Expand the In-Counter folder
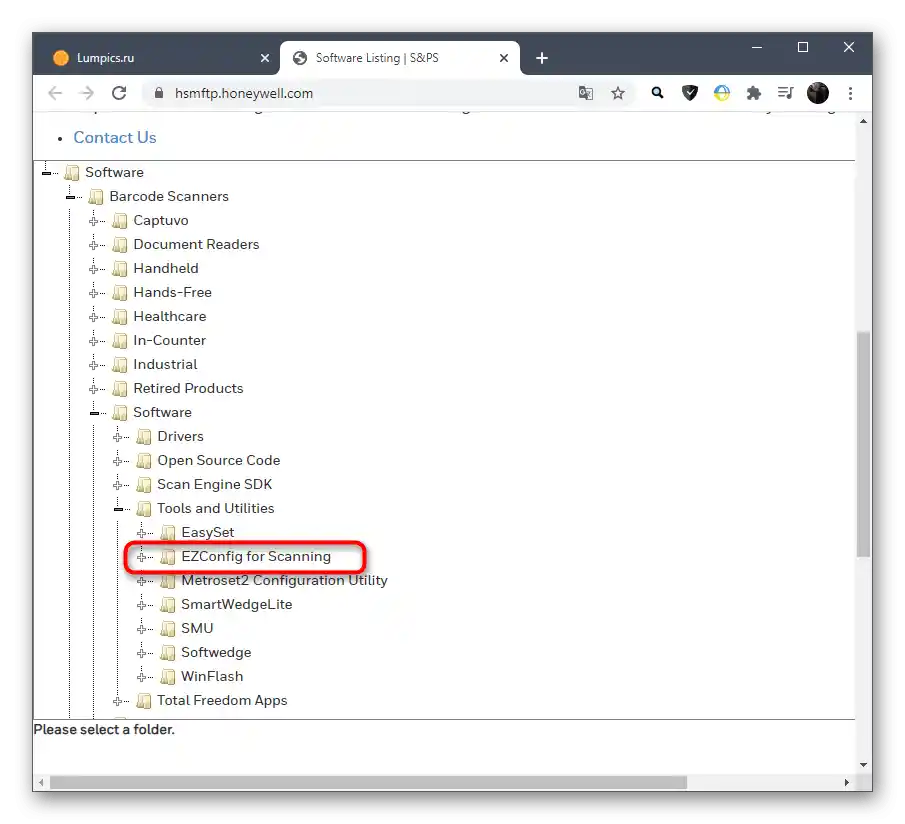The height and width of the screenshot is (824, 905). coord(94,341)
